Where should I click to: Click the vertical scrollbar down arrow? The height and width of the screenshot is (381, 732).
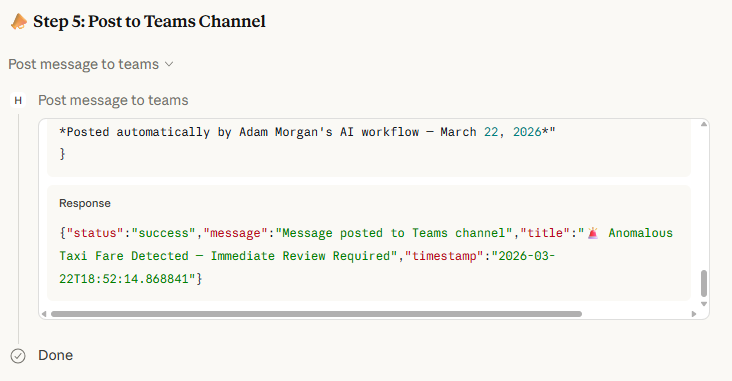pos(704,304)
